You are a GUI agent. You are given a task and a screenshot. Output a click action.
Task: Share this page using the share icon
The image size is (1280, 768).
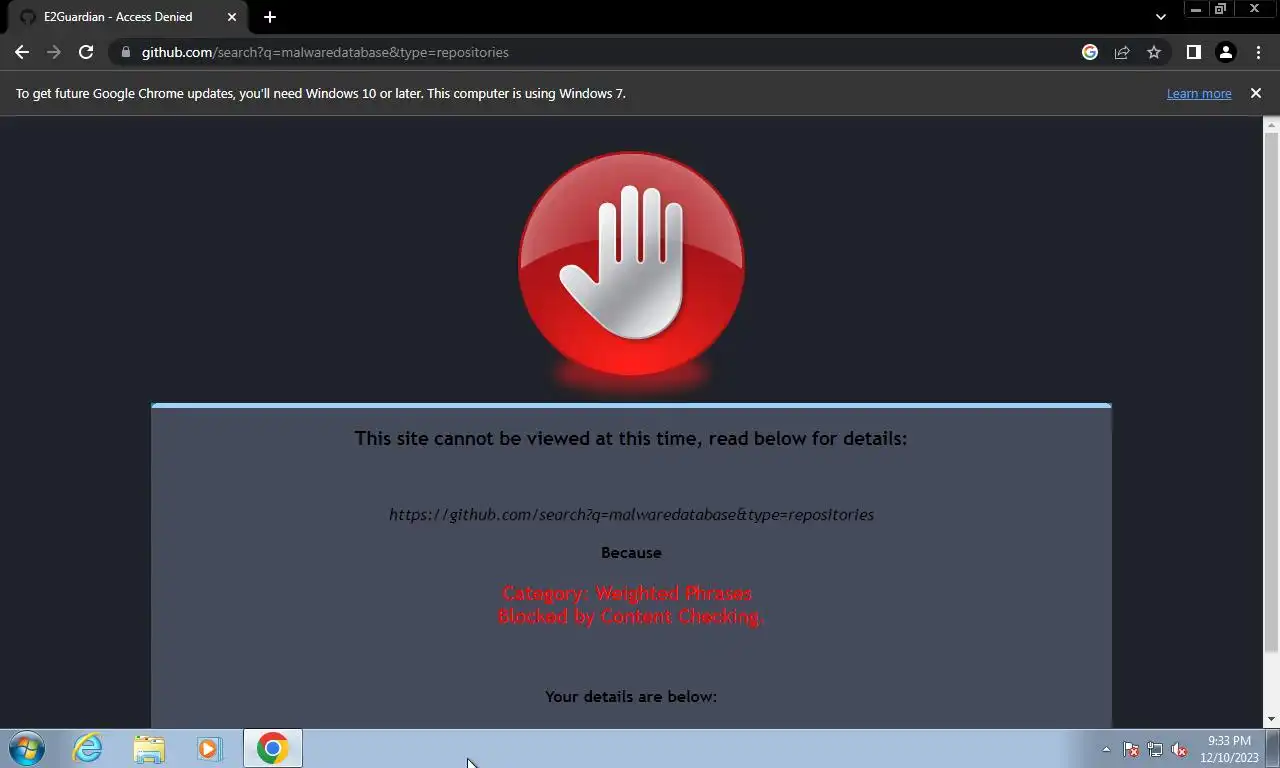[x=1122, y=52]
